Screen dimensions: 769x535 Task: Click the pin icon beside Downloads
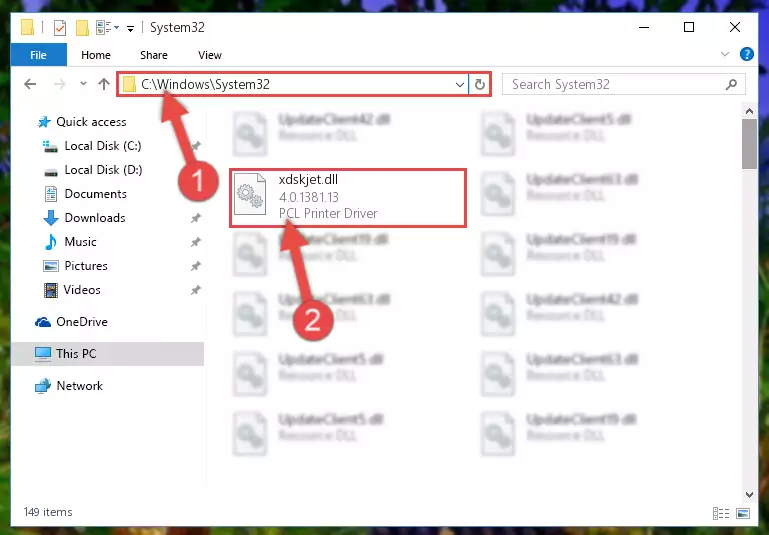click(x=195, y=218)
